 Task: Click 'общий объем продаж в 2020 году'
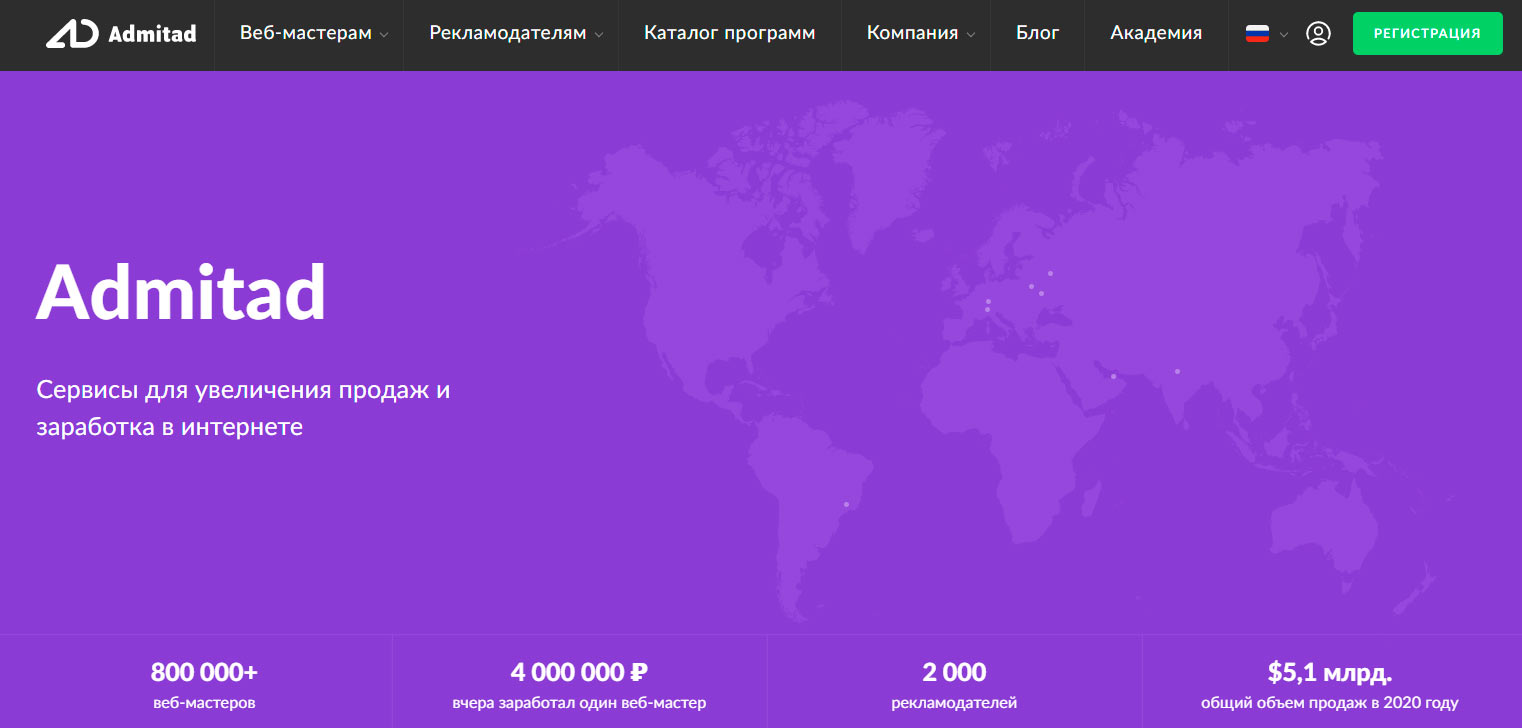pos(1330,703)
